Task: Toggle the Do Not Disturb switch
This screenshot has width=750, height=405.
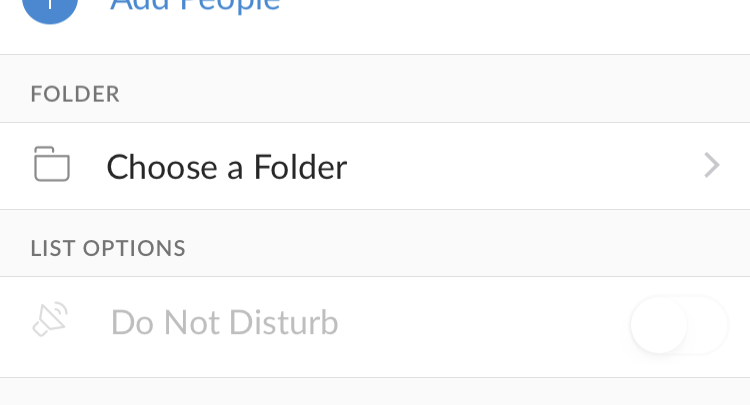Action: click(678, 325)
